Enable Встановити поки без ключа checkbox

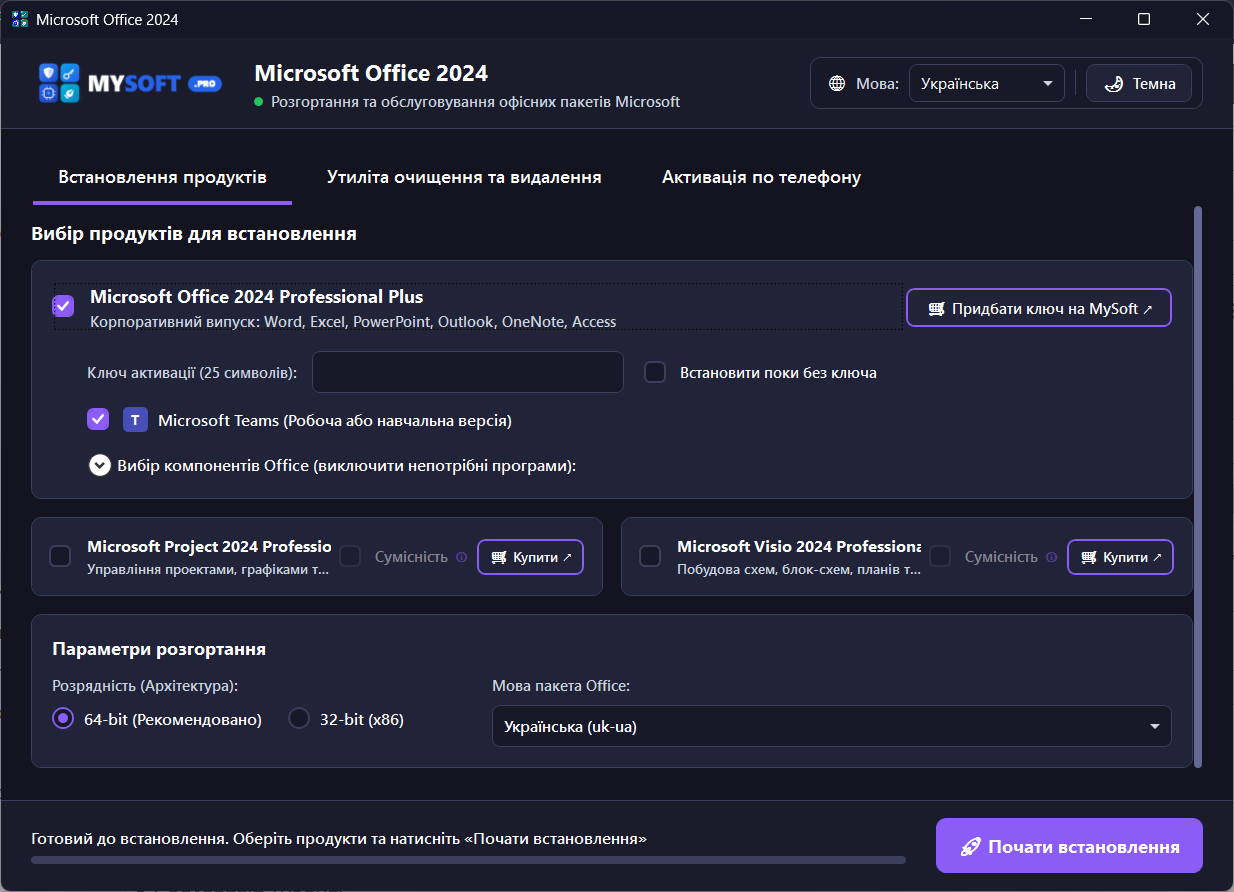pos(655,372)
